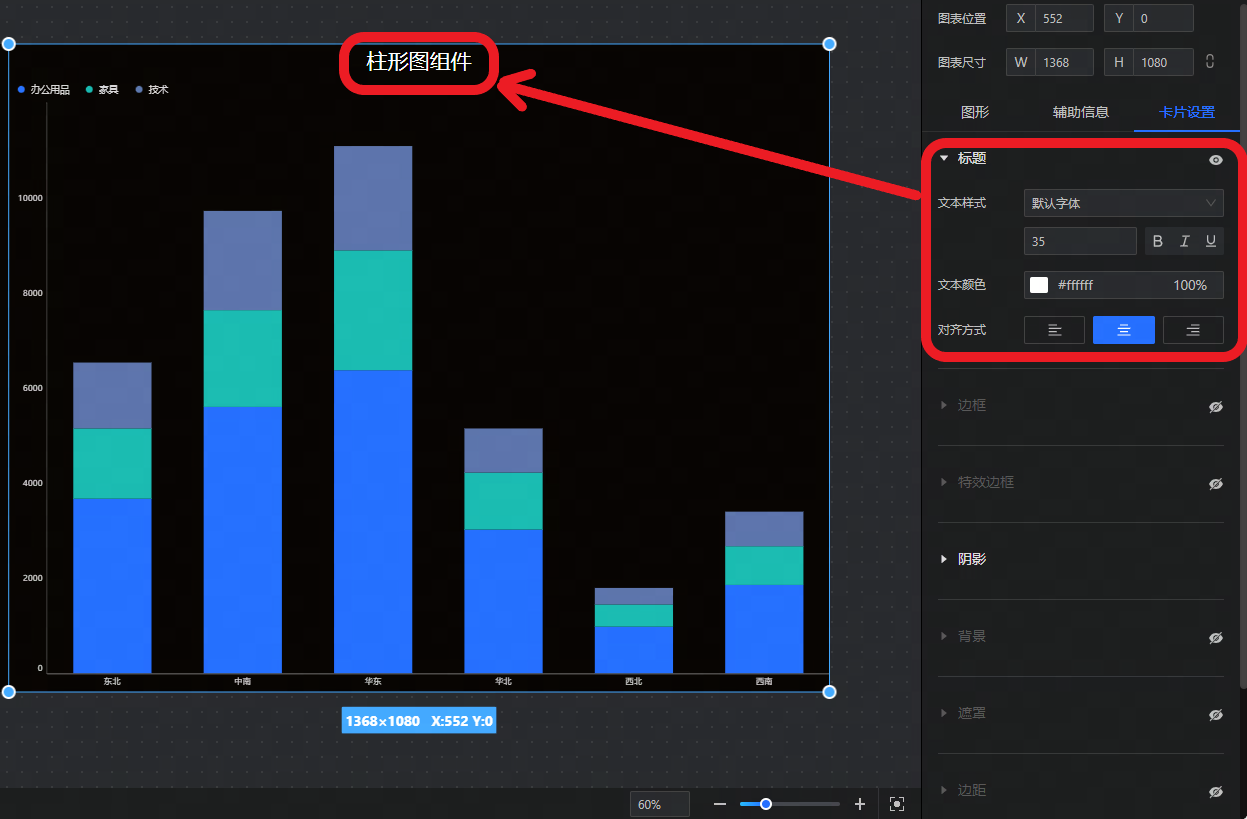This screenshot has height=819, width=1247.
Task: Hide the 标题 title section
Action: coord(1215,159)
